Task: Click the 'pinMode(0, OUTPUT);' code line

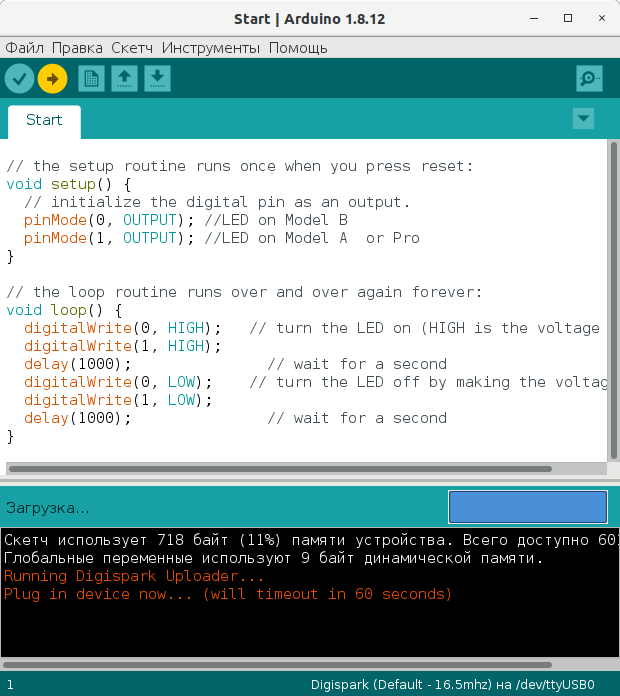Action: [109, 220]
